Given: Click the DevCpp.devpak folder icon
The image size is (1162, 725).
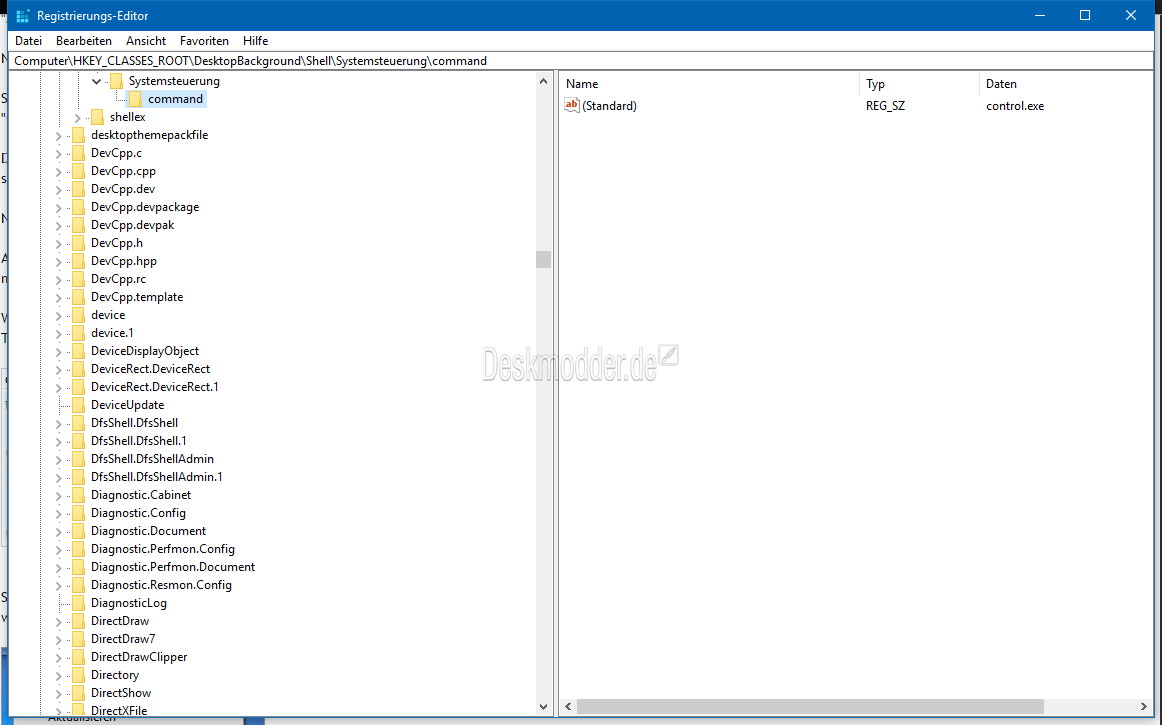Looking at the screenshot, I should tap(79, 225).
